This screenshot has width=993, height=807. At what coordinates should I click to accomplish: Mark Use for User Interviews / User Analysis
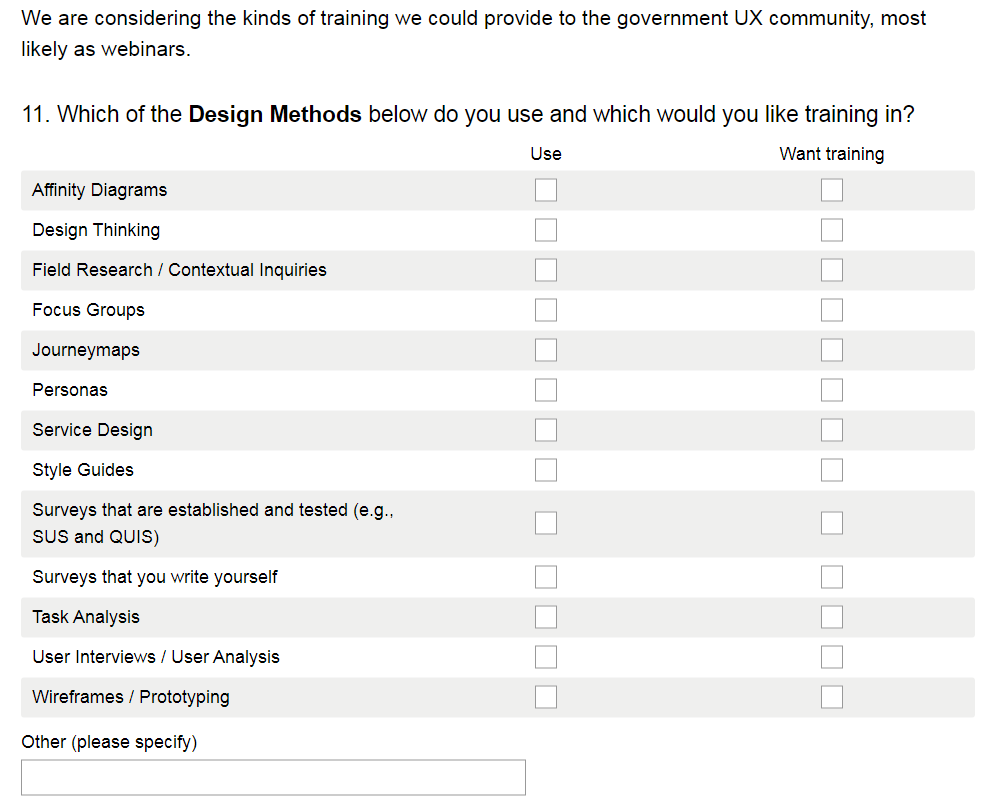[x=545, y=657]
